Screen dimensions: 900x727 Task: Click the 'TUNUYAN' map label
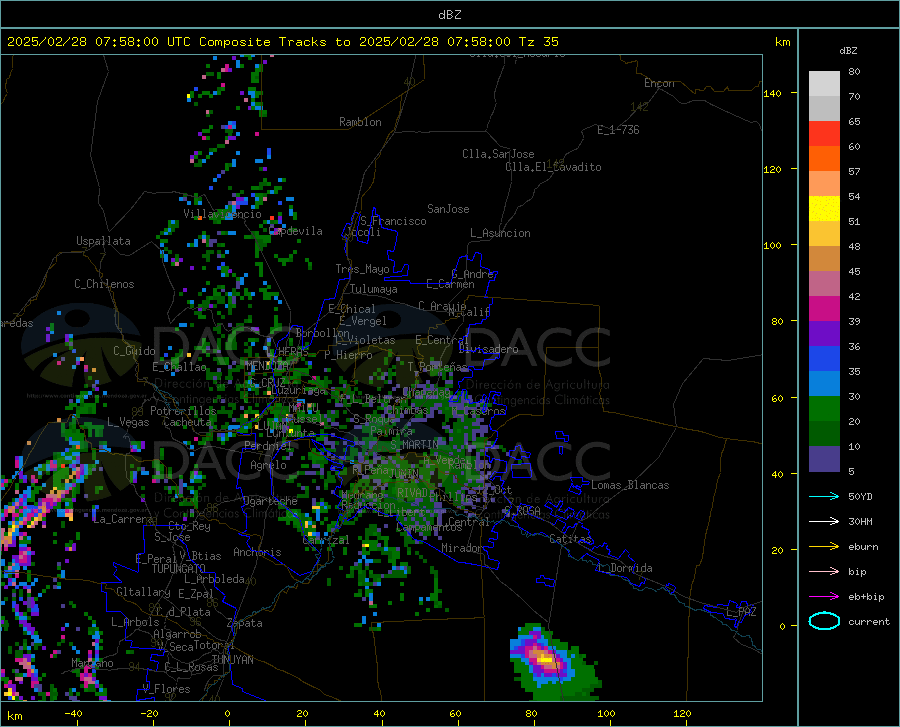[x=232, y=660]
